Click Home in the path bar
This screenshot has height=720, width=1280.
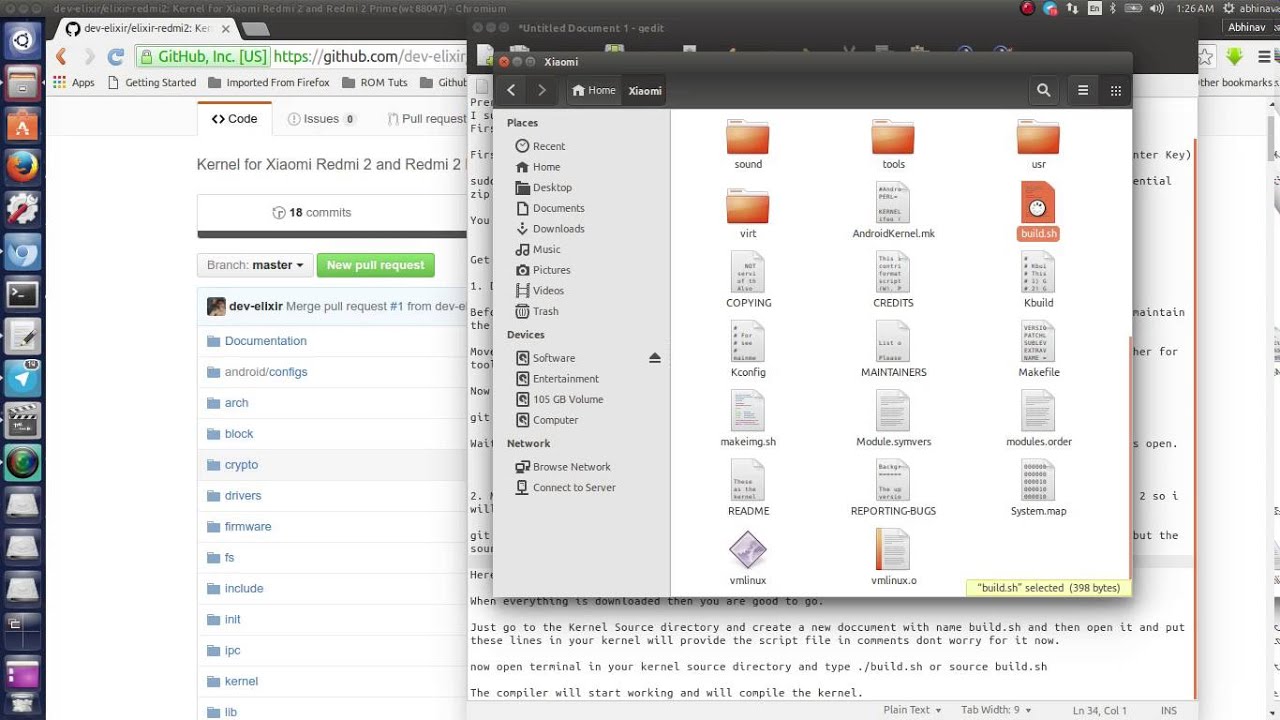tap(594, 90)
